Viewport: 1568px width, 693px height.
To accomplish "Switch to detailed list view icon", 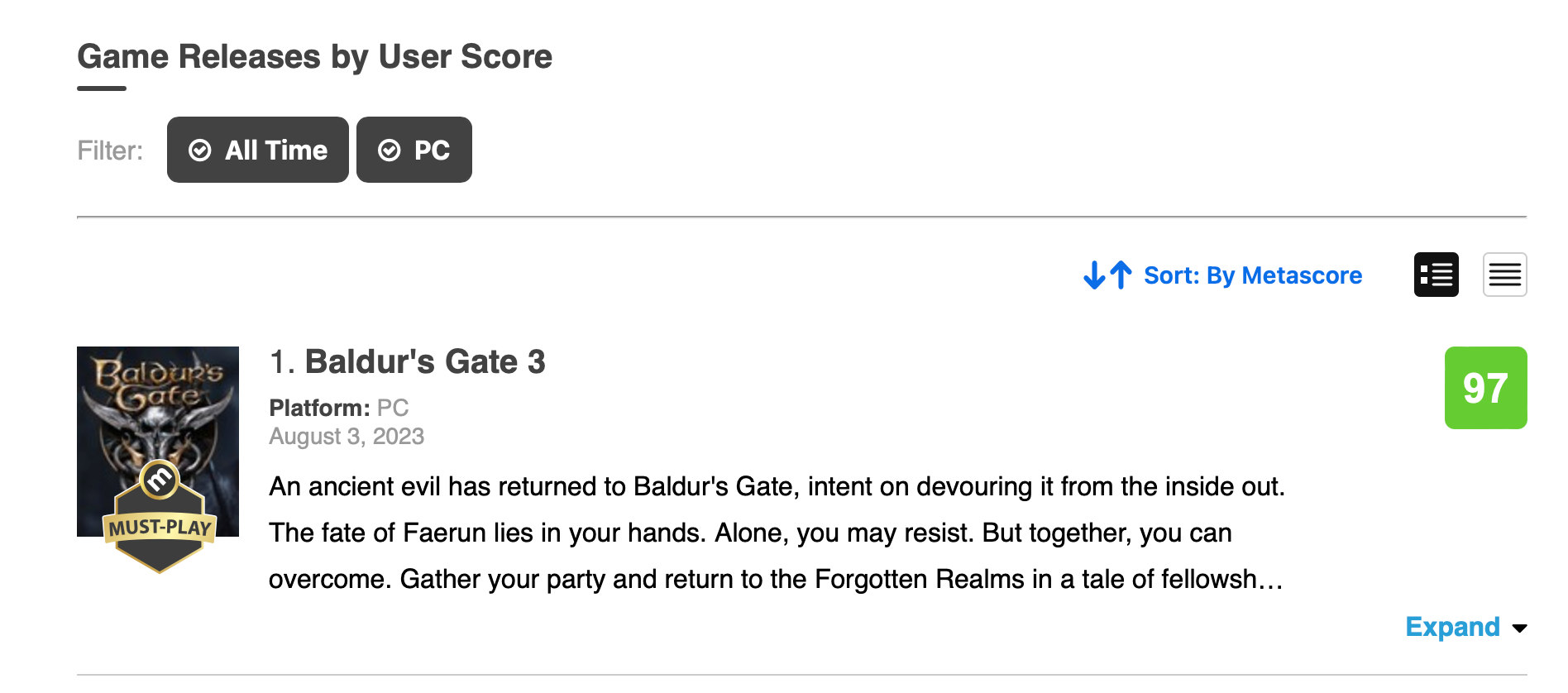I will click(1437, 275).
